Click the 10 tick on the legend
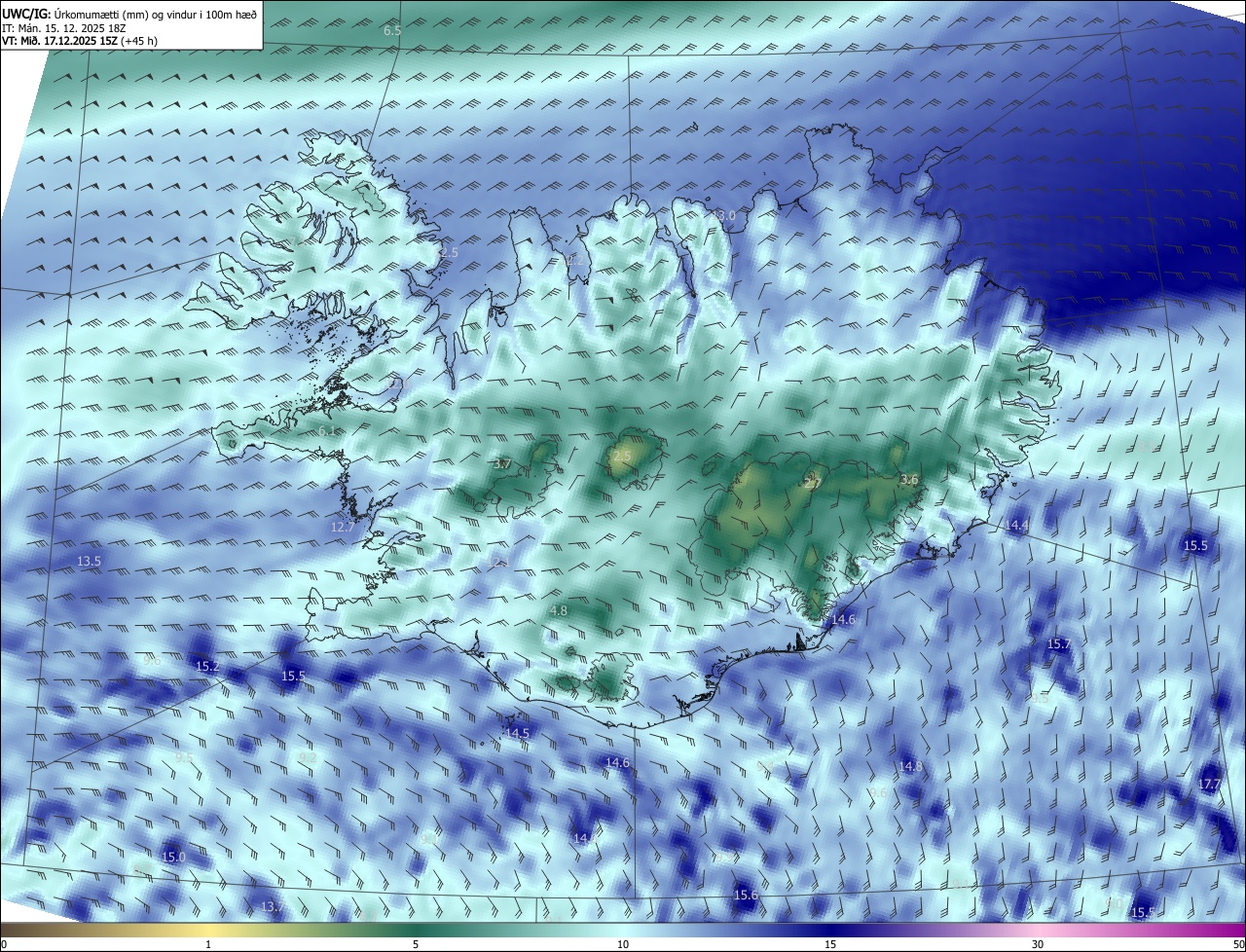Screen dimensions: 1246x952 [623, 944]
